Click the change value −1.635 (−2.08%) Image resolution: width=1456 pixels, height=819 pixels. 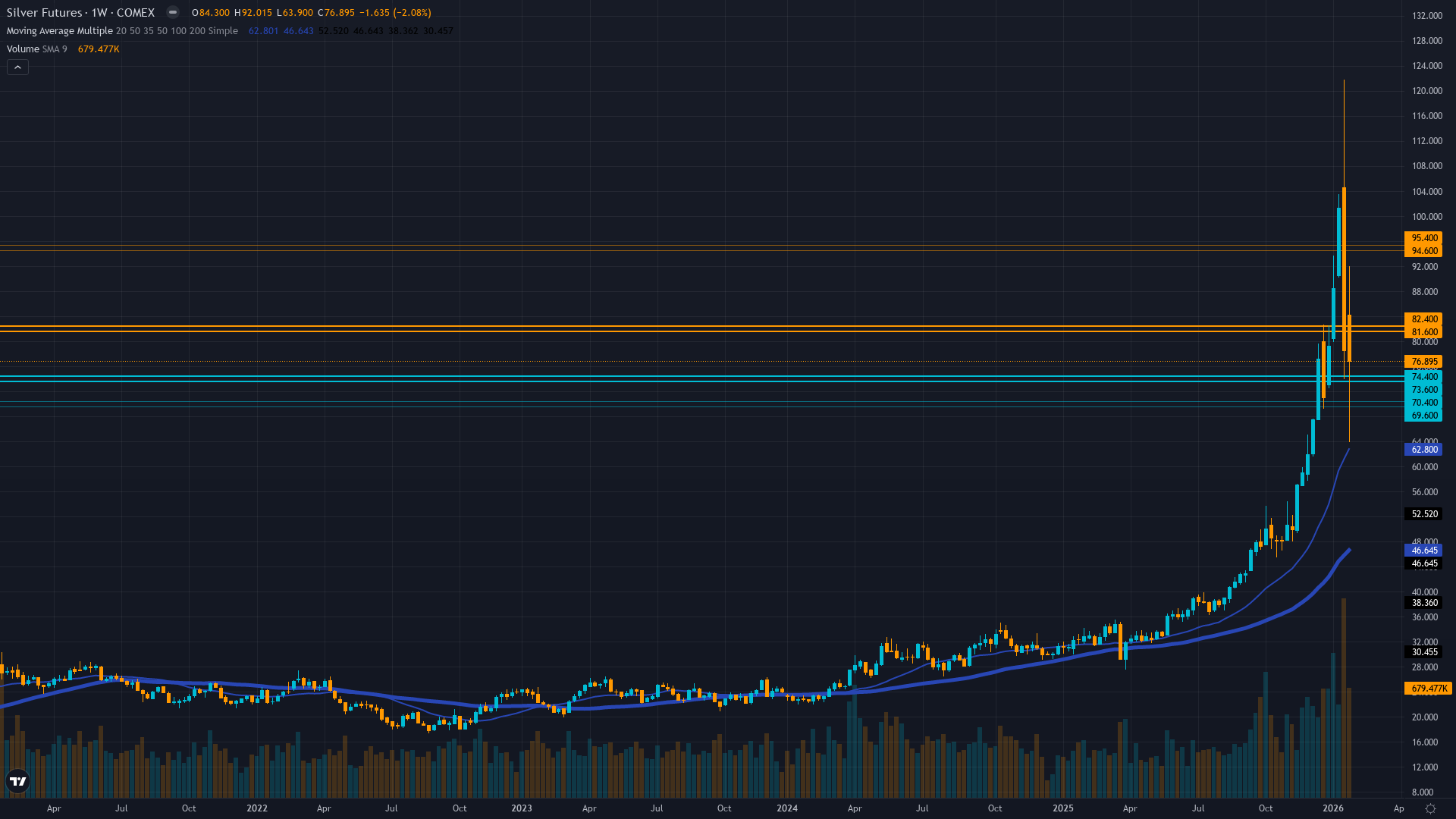(x=395, y=13)
